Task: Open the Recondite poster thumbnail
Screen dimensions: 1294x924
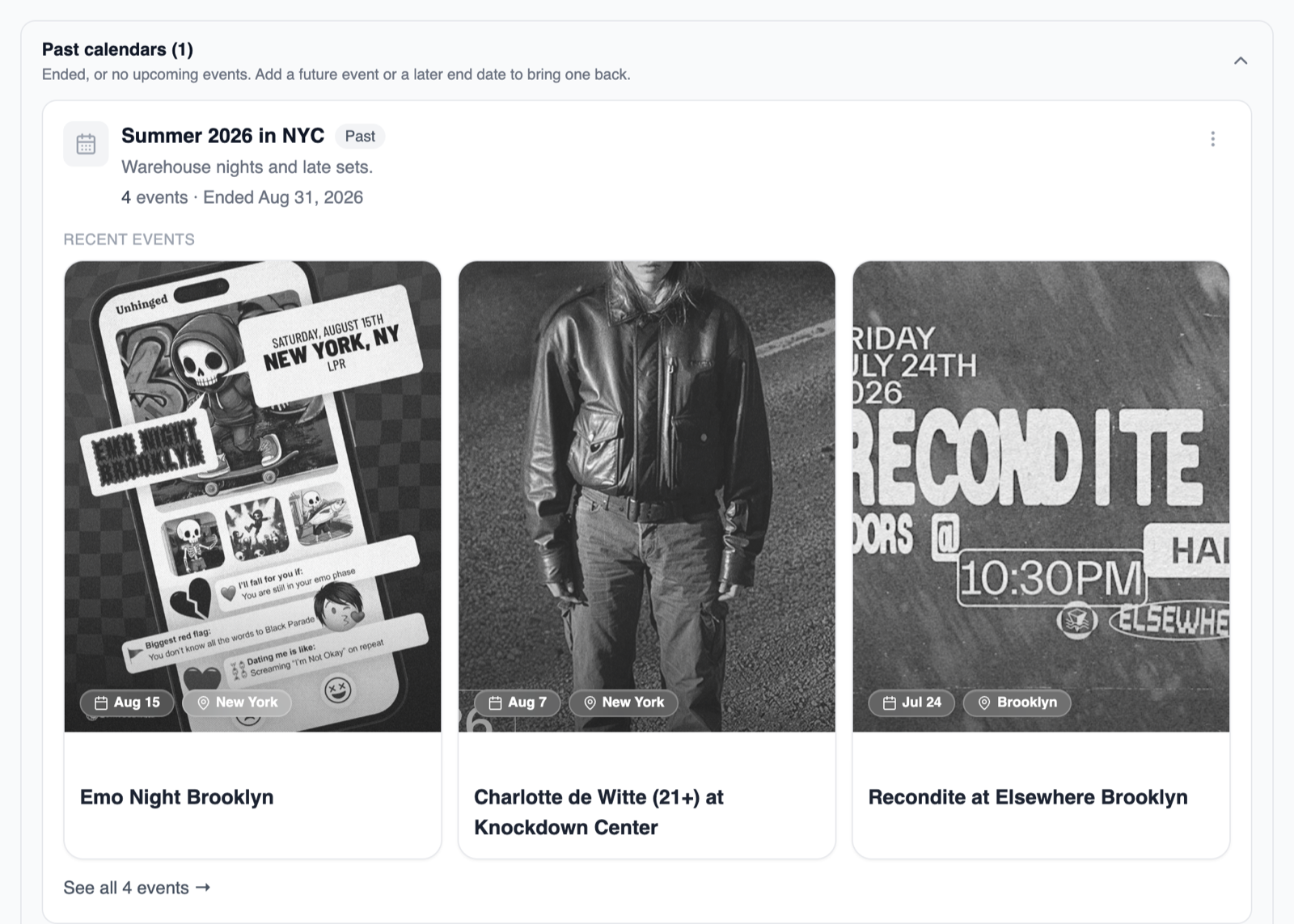Action: click(x=1041, y=496)
